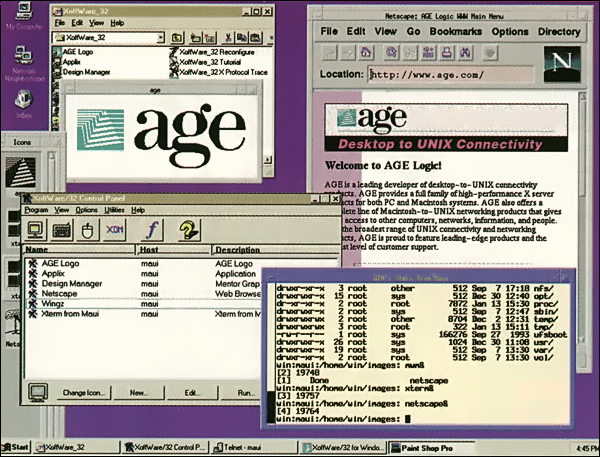Click the Up One Level folder icon

[176, 38]
